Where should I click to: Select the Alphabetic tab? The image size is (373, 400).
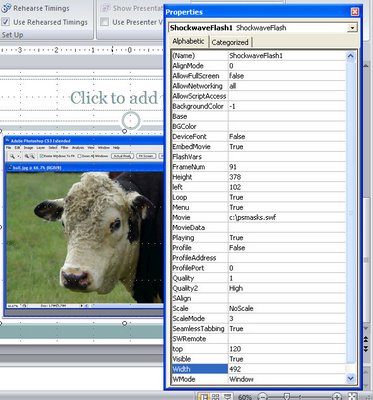pyautogui.click(x=188, y=41)
